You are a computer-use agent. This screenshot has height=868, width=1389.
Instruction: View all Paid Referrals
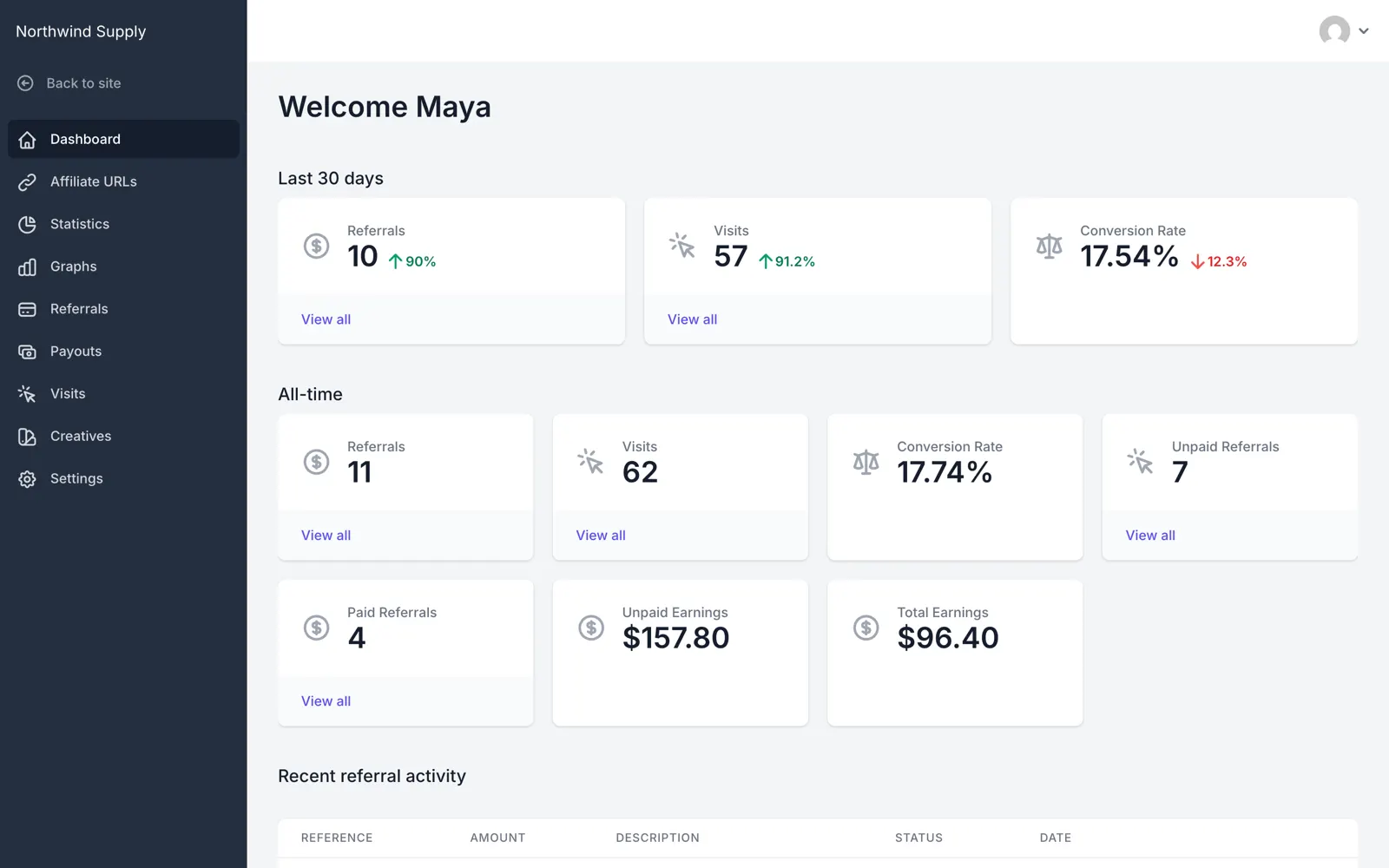tap(326, 701)
